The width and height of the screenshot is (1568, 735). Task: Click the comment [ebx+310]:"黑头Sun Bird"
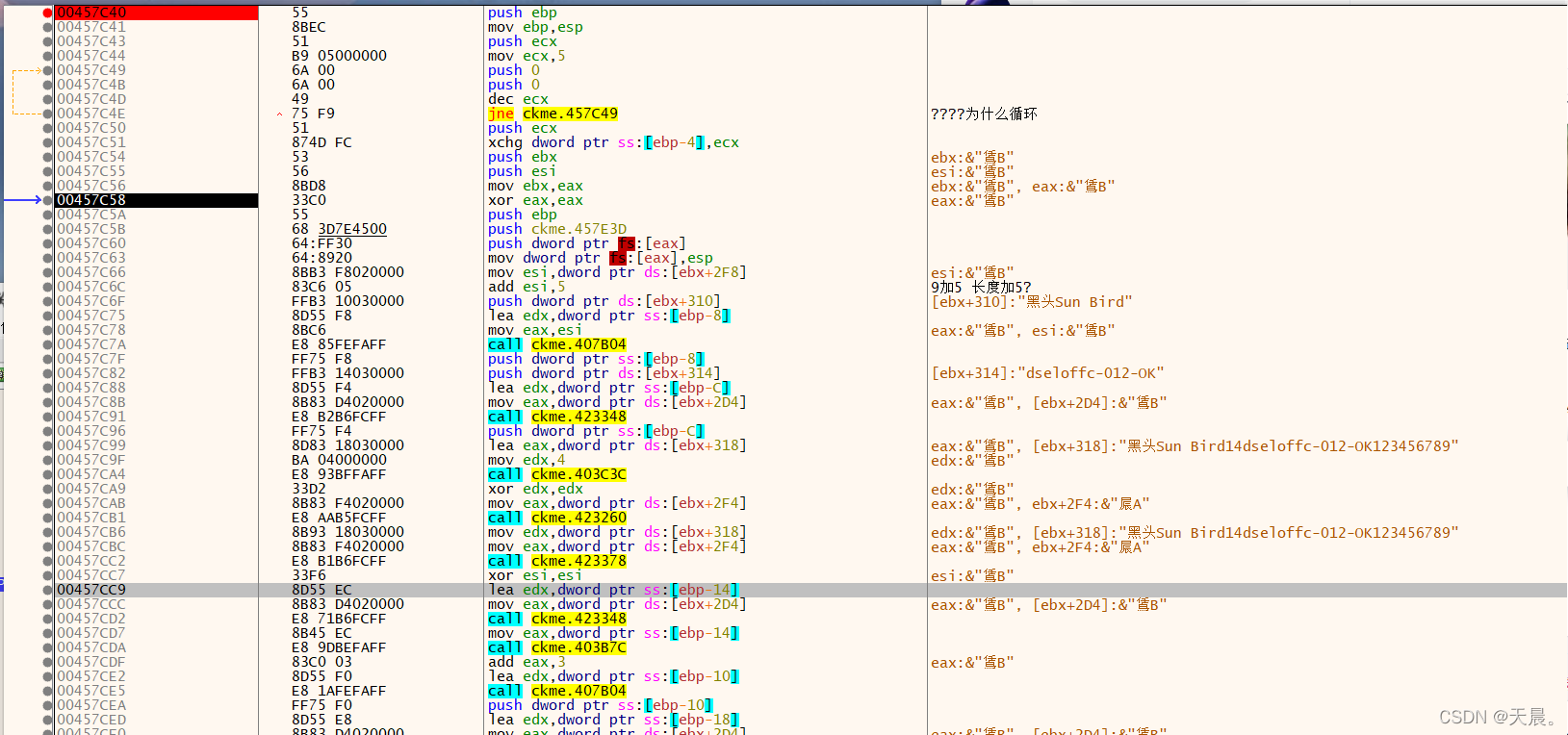(x=1032, y=301)
